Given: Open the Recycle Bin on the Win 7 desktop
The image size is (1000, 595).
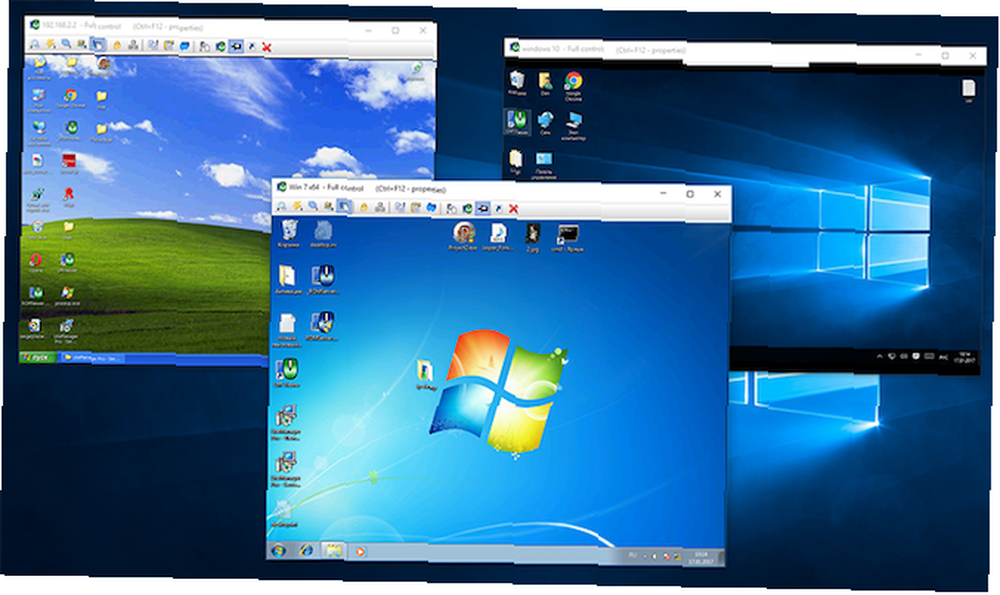Looking at the screenshot, I should [289, 233].
